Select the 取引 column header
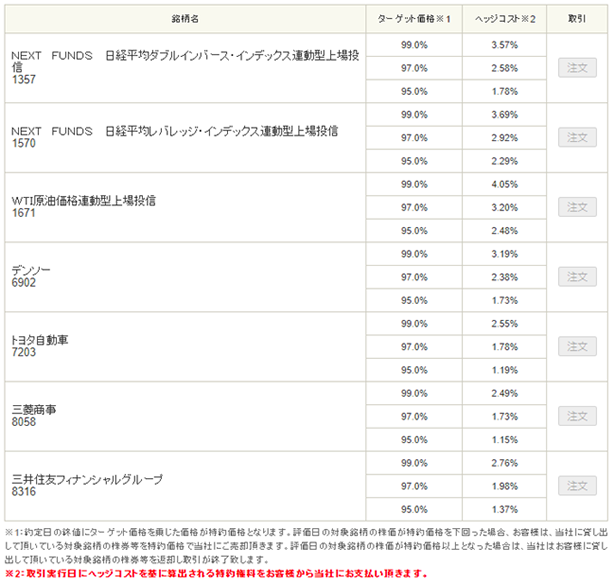 (577, 19)
